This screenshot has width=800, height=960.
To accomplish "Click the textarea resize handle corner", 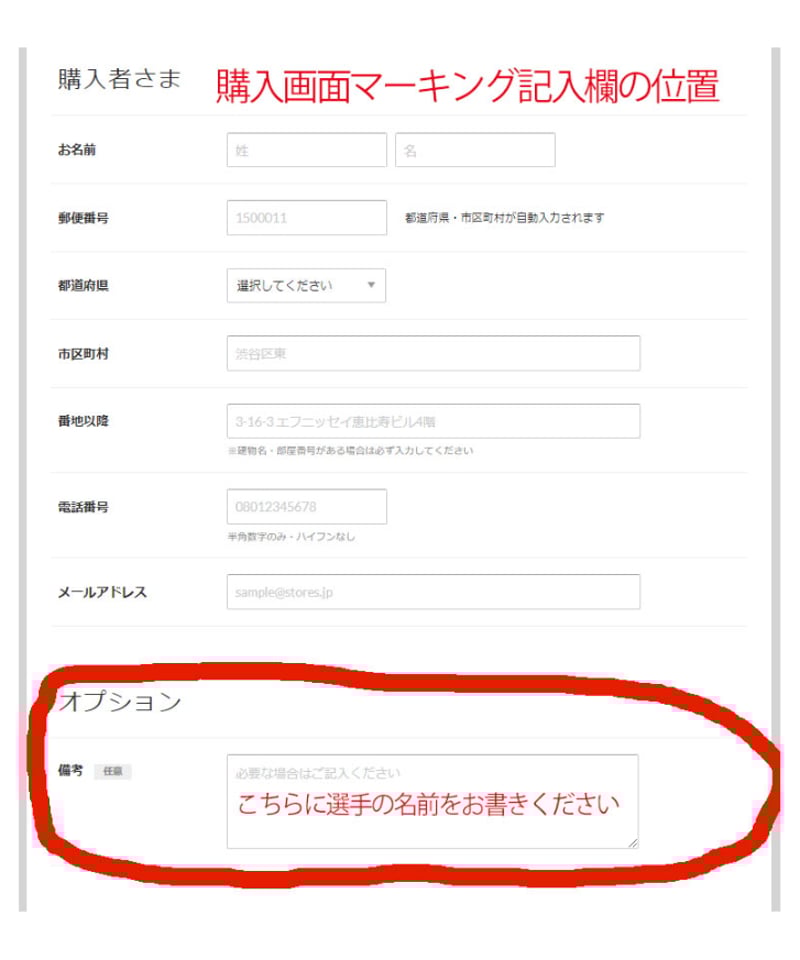I will 633,843.
